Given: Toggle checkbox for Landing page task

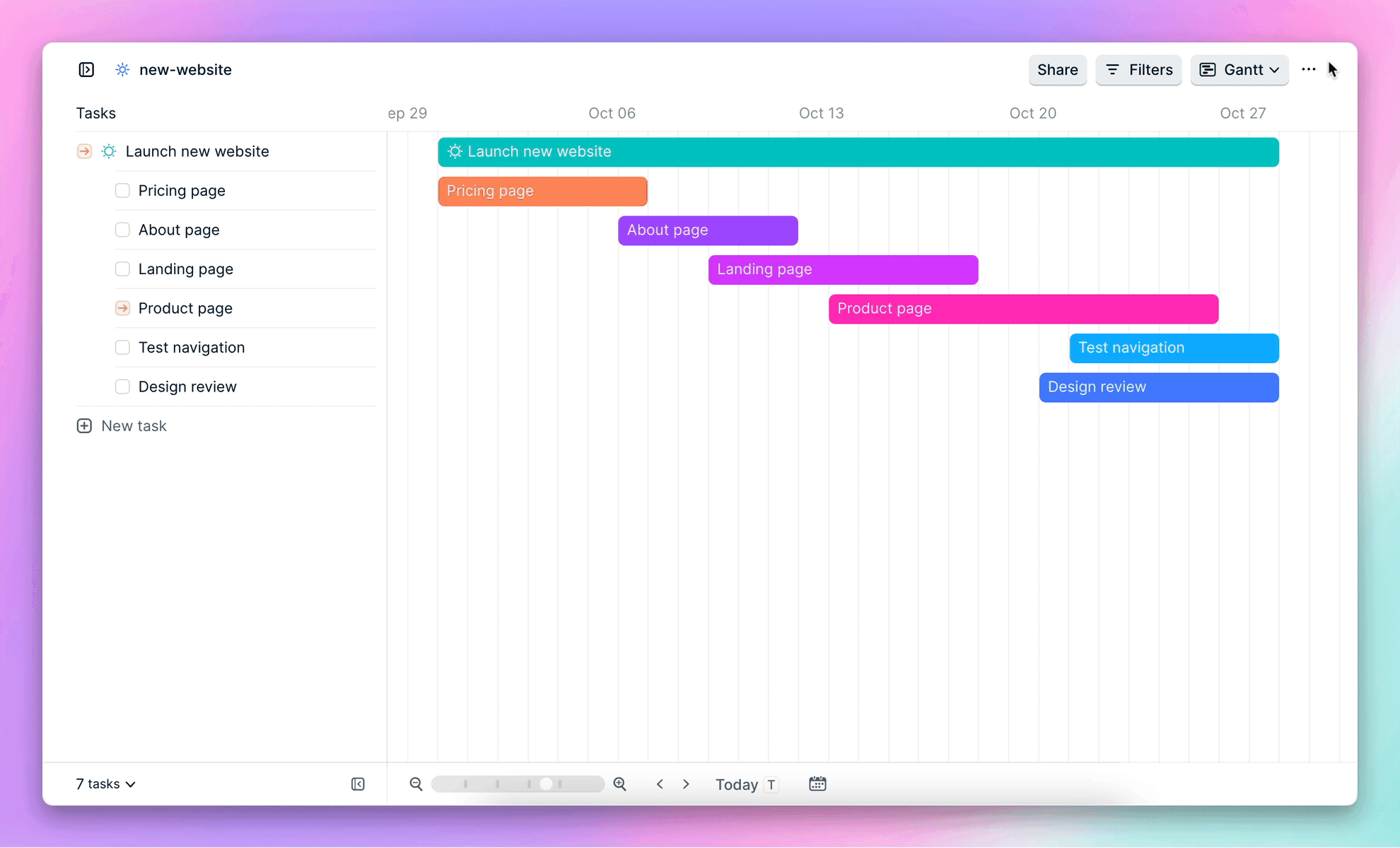Looking at the screenshot, I should click(122, 268).
